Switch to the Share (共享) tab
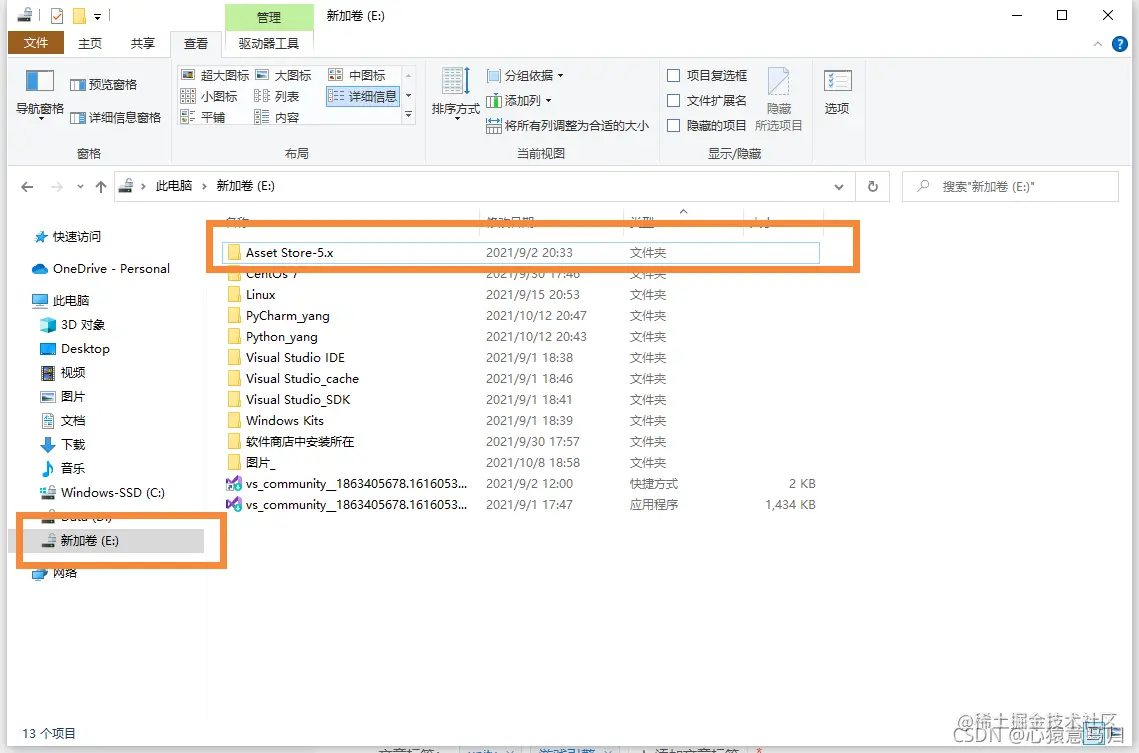The height and width of the screenshot is (753, 1139). [143, 44]
